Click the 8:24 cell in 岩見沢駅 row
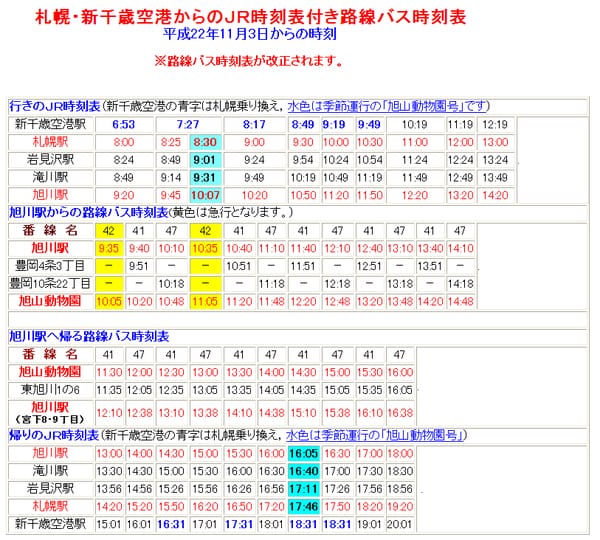The width and height of the screenshot is (600, 540). click(124, 160)
